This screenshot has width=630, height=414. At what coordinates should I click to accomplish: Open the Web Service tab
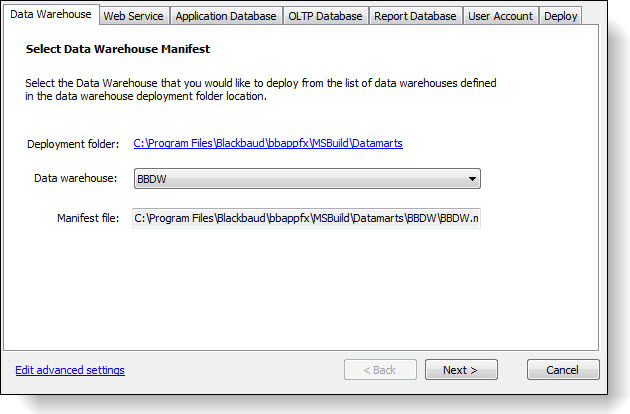[133, 16]
